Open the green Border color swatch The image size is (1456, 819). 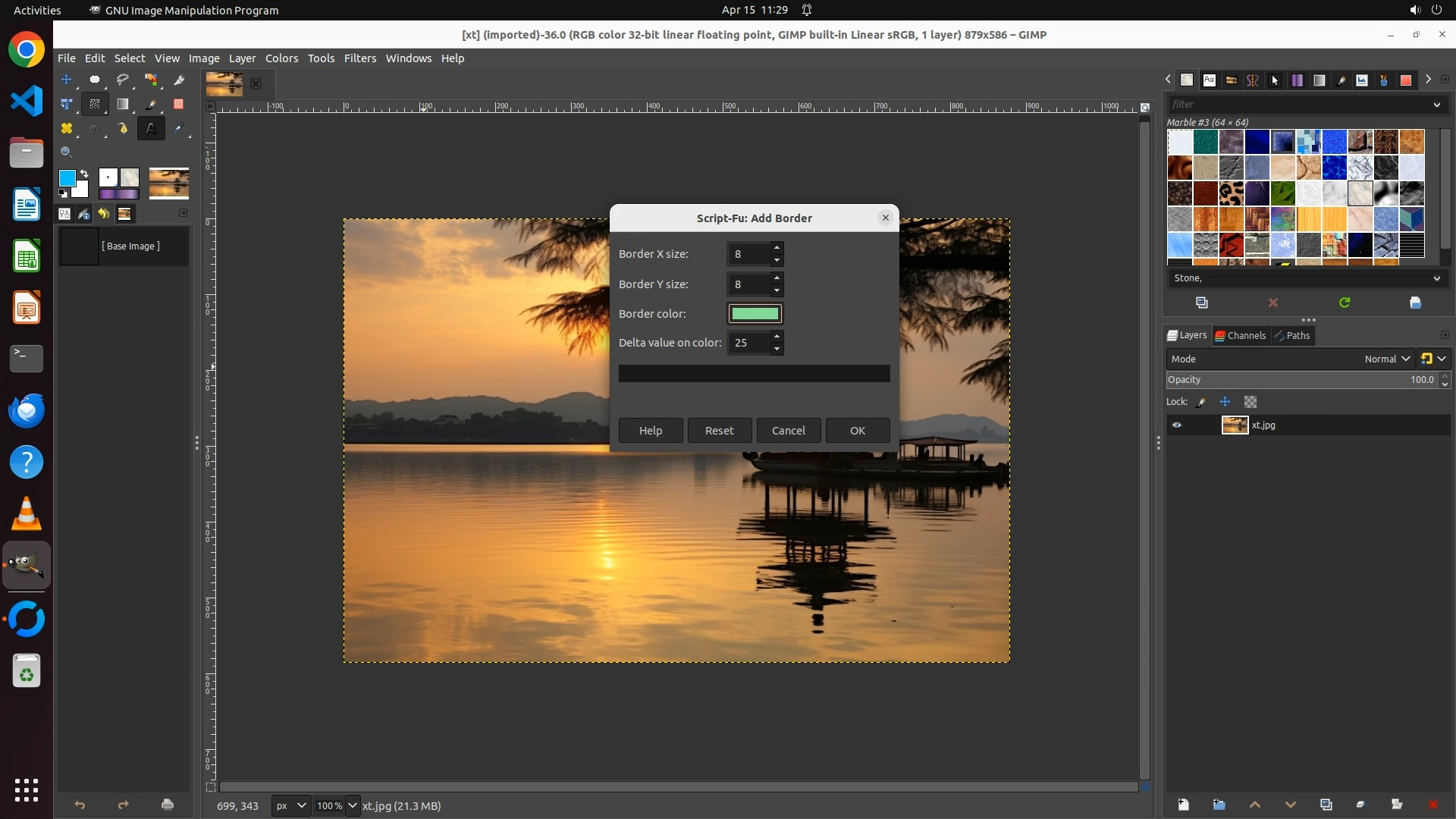tap(755, 313)
